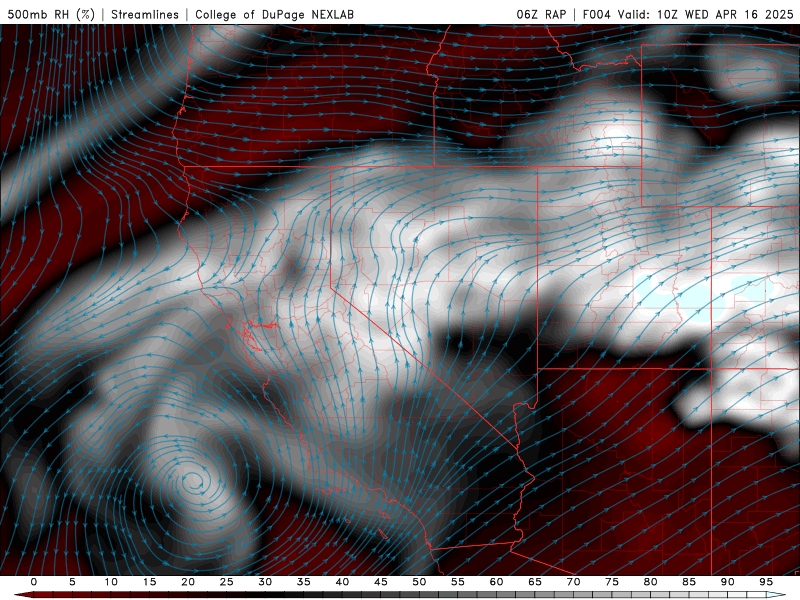This screenshot has width=800, height=600.
Task: Click the "85" legend tick label
Action: (689, 582)
